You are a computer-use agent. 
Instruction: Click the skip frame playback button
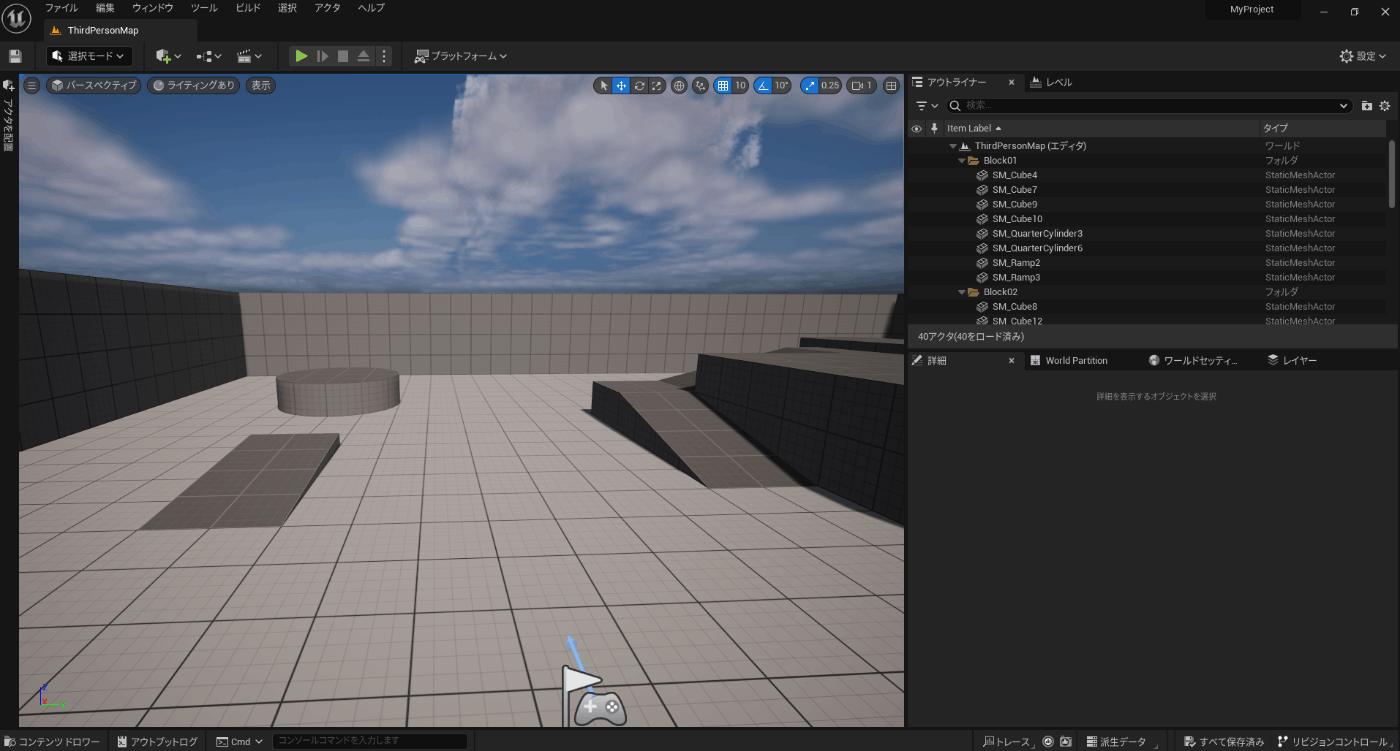[322, 56]
